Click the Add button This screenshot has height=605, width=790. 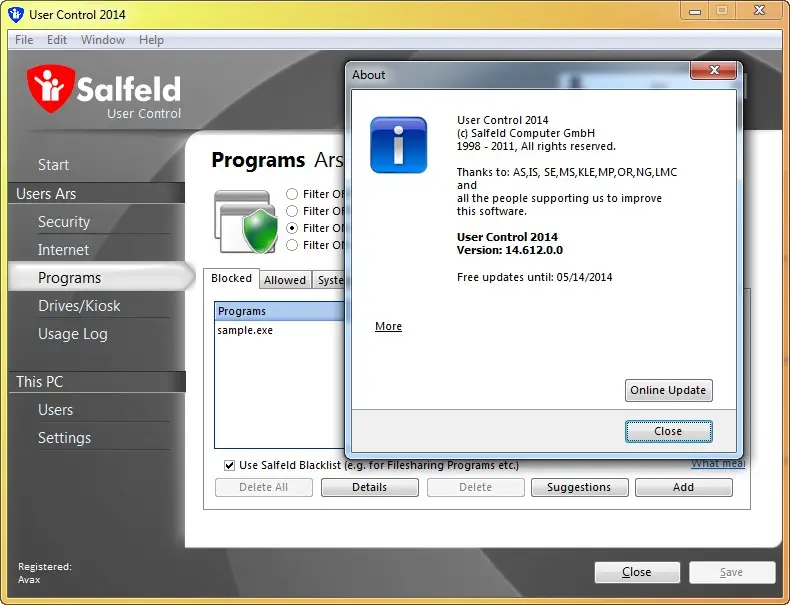(x=684, y=487)
